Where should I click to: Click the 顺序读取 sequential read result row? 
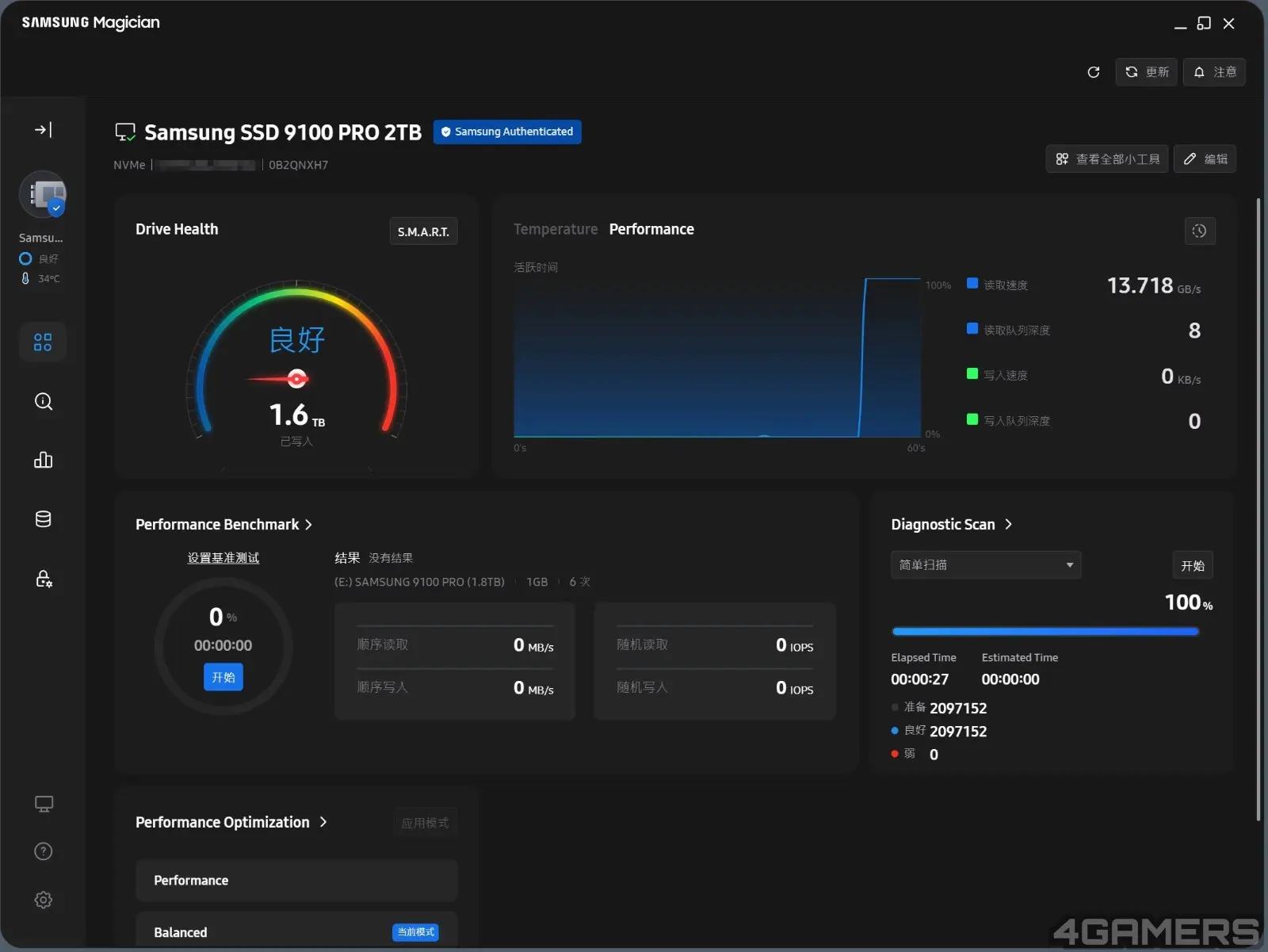(455, 645)
